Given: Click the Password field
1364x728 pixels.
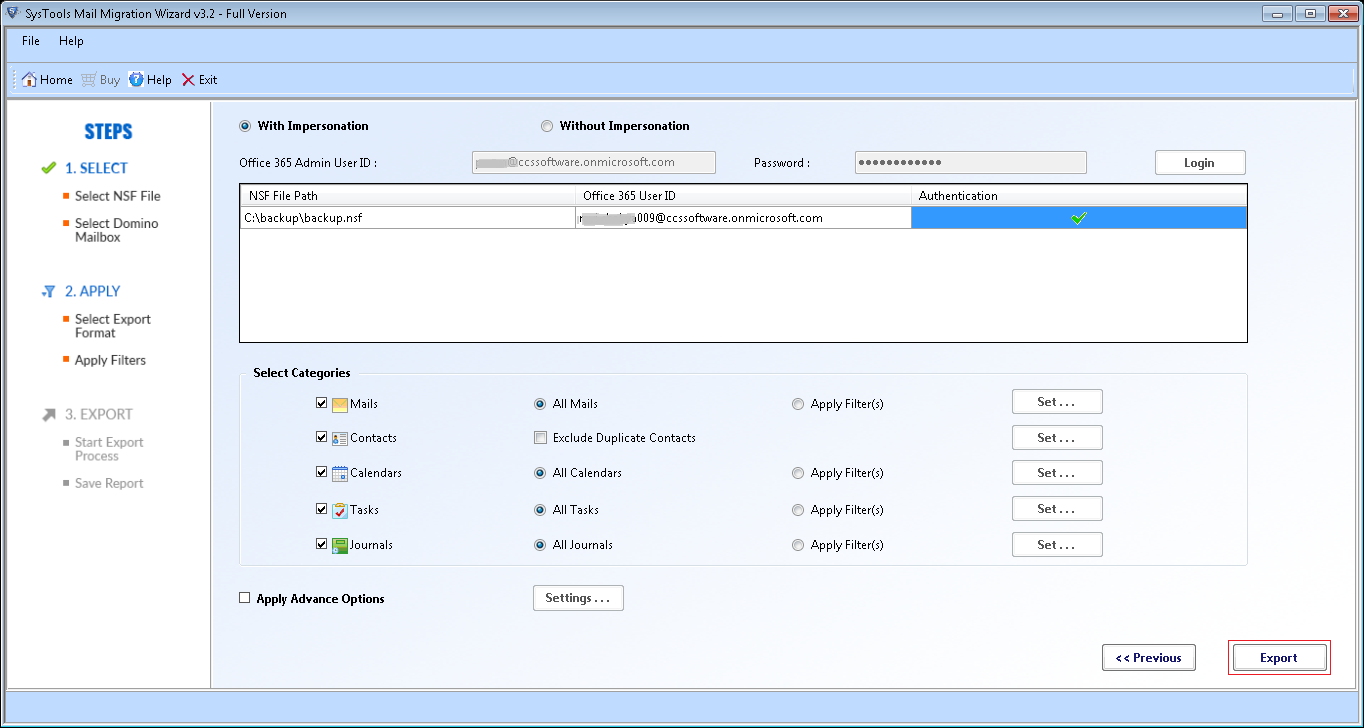Looking at the screenshot, I should tap(970, 162).
